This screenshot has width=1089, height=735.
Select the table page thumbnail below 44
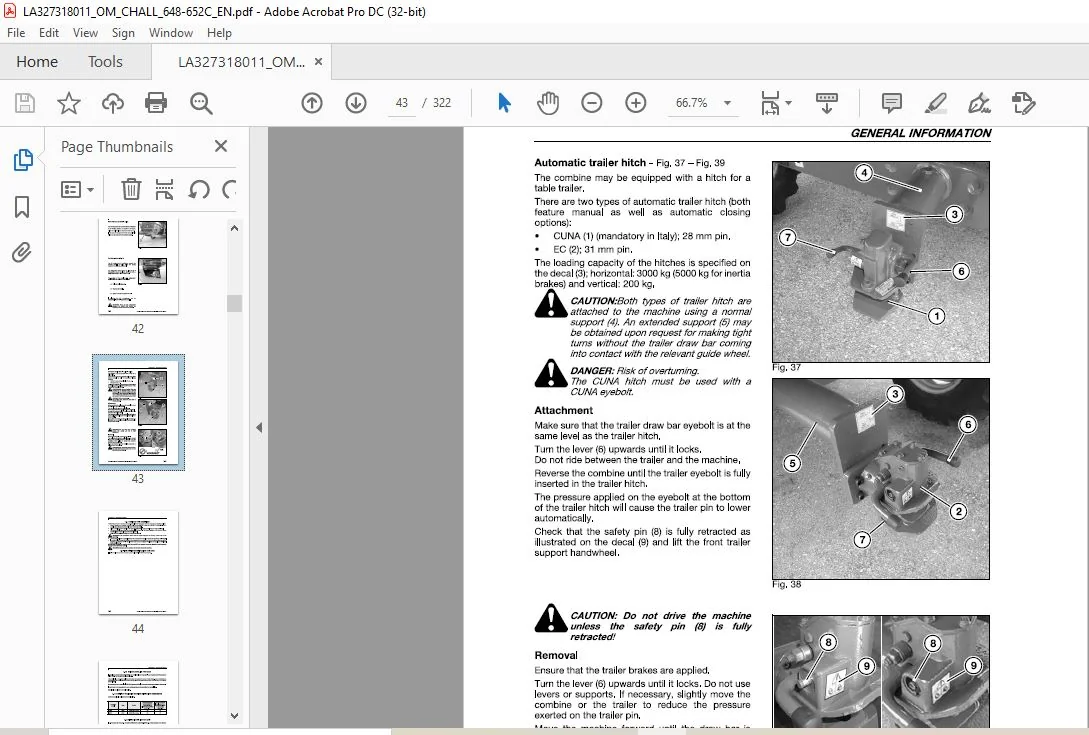(138, 693)
